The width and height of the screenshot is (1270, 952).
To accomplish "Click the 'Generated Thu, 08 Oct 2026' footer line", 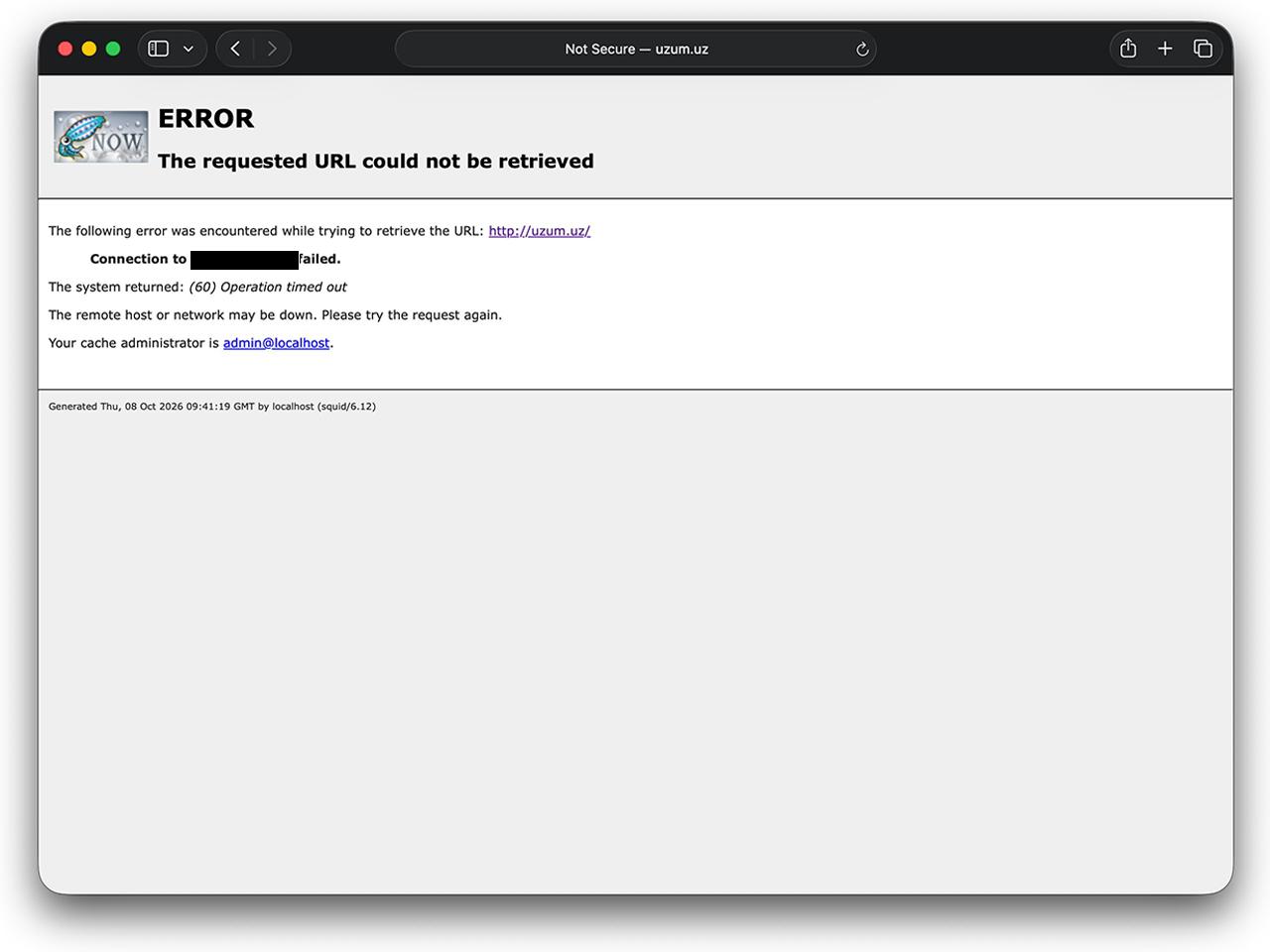I will pyautogui.click(x=212, y=407).
